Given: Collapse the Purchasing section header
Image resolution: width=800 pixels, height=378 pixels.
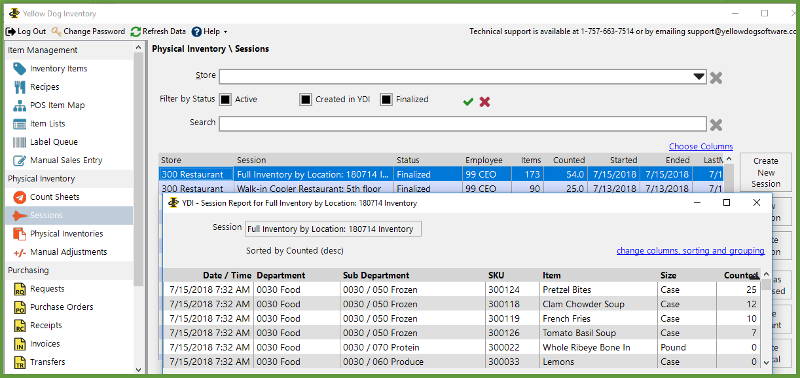Looking at the screenshot, I should point(69,270).
